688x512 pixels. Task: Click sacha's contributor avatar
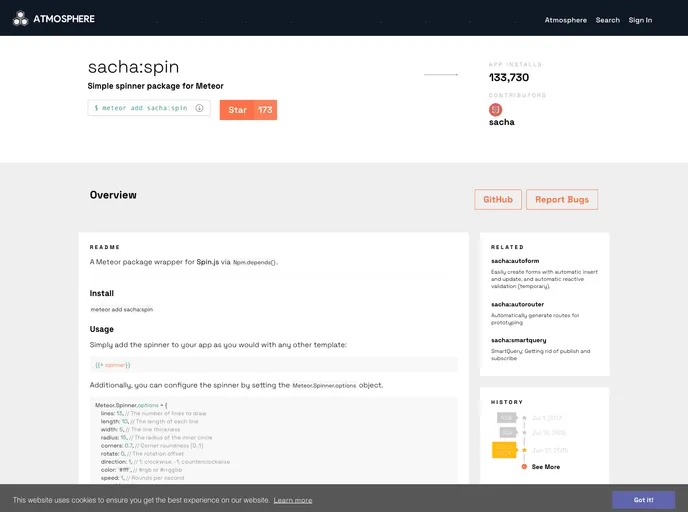[495, 109]
